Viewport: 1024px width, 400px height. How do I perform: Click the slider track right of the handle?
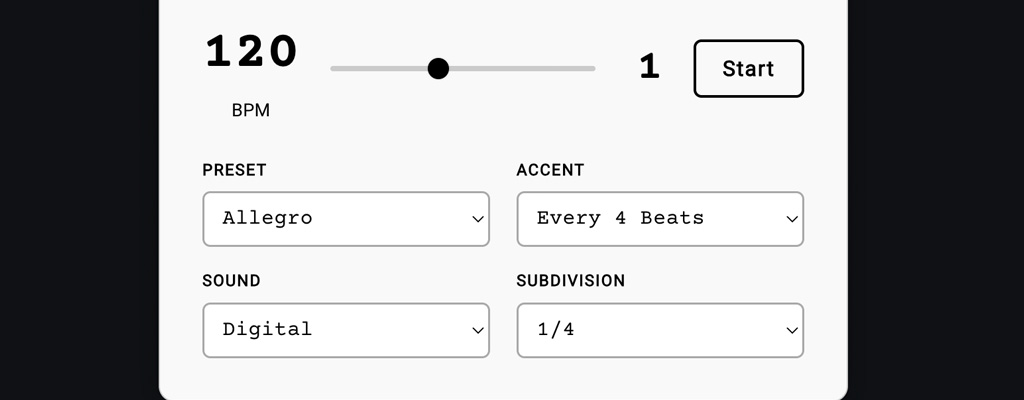tap(520, 68)
